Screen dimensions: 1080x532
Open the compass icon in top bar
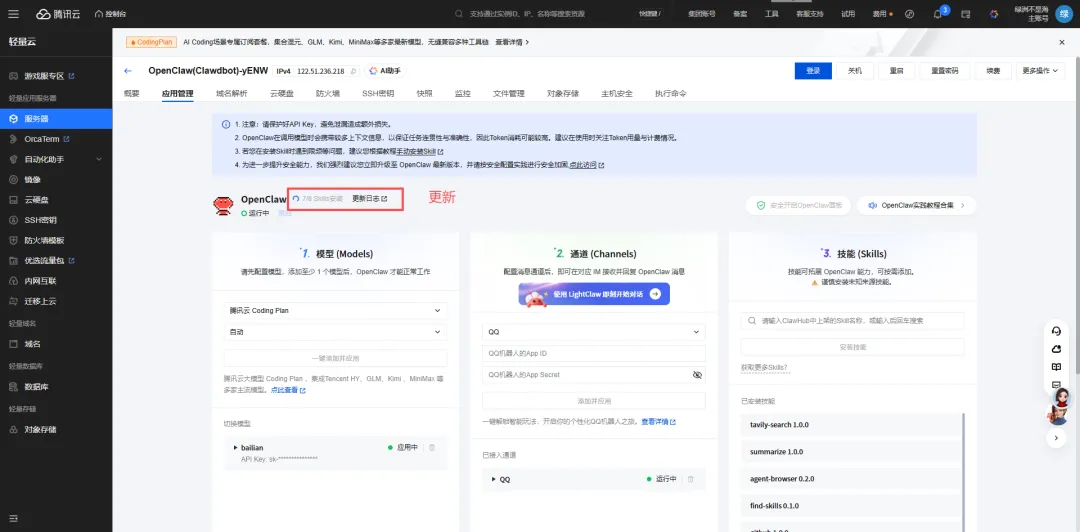pos(909,14)
